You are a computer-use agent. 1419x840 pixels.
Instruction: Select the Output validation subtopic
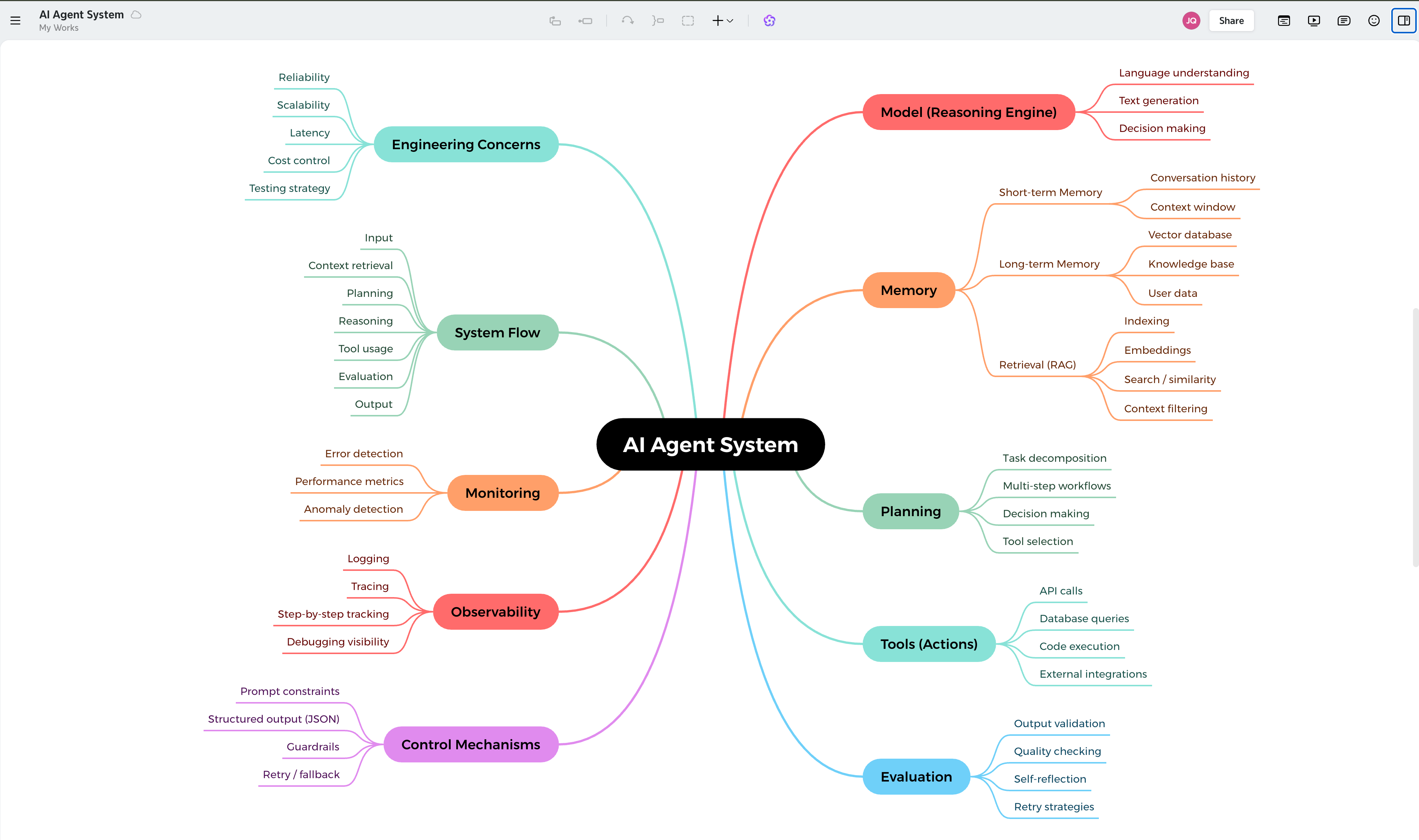[x=1059, y=723]
